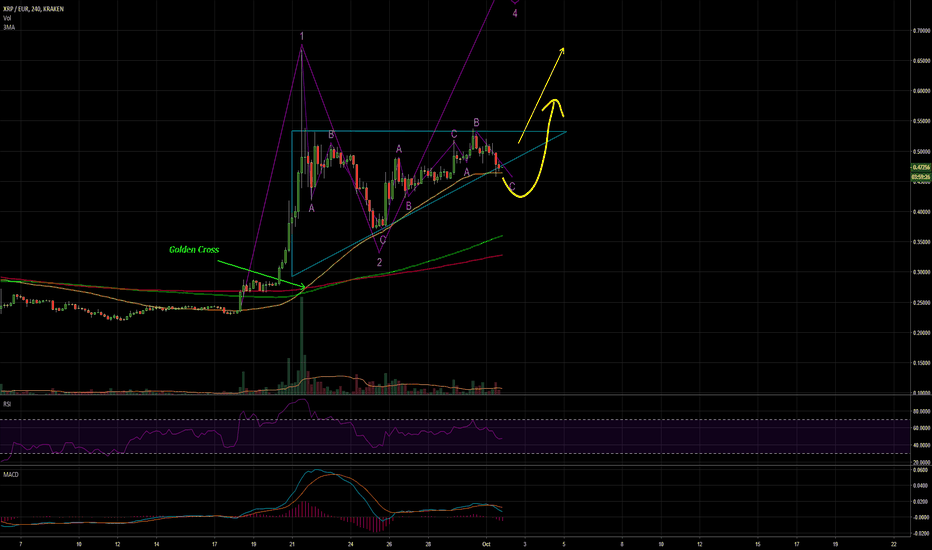This screenshot has width=932, height=550.
Task: Click the Oct label on time axis
Action: click(486, 544)
